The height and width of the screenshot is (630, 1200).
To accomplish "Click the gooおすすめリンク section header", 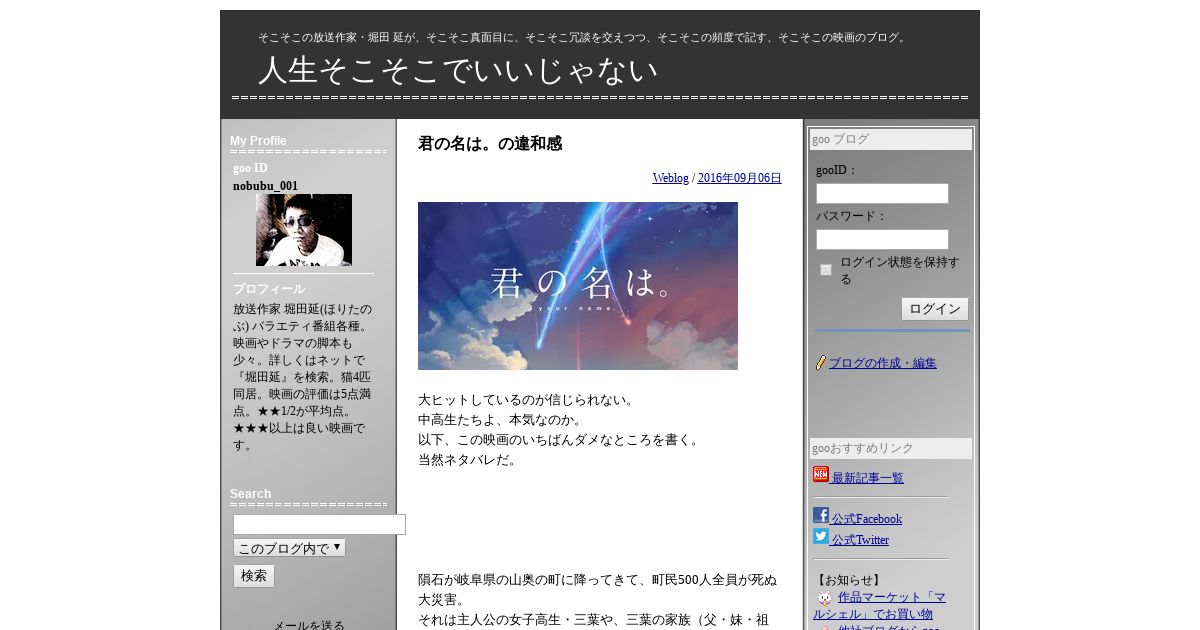I will (891, 449).
